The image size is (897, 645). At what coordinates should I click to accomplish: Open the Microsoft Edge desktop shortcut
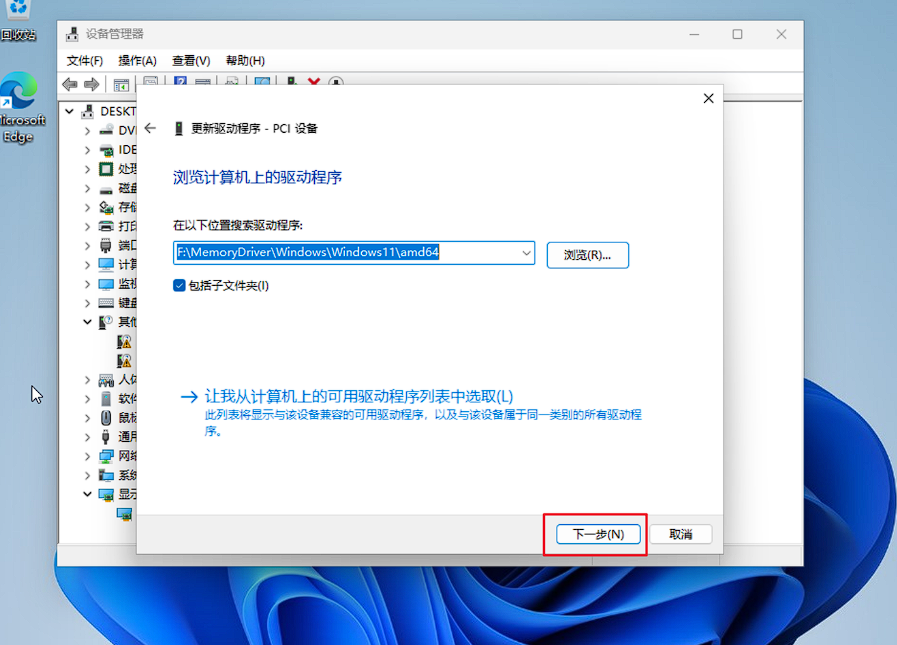coord(21,108)
